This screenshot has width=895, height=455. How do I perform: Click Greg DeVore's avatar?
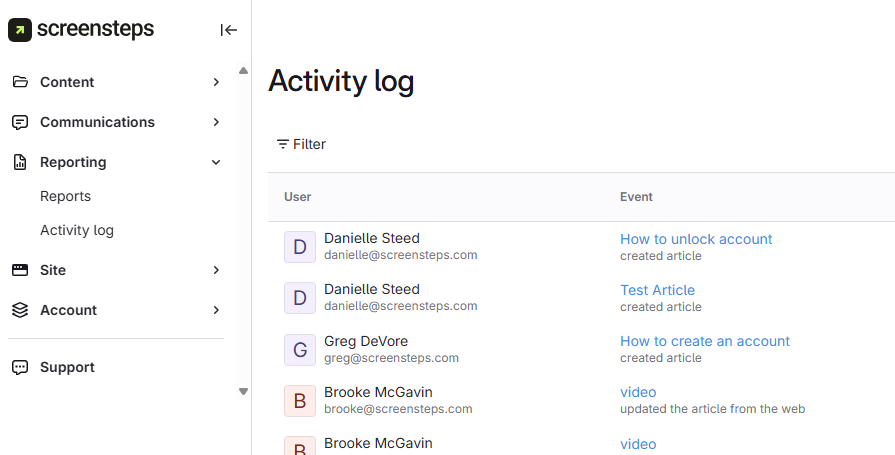pyautogui.click(x=300, y=349)
